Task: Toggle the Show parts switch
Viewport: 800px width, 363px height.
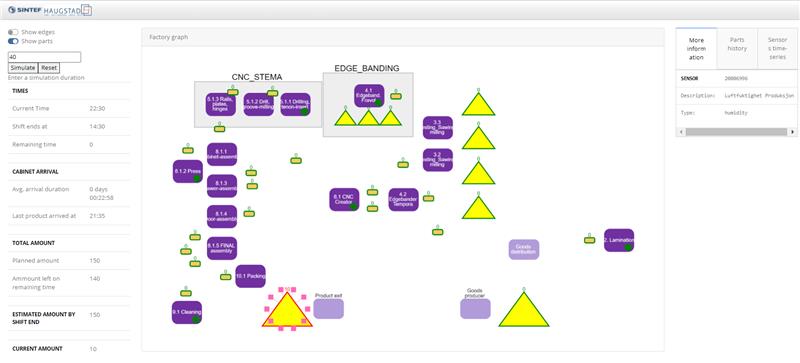Action: [x=13, y=41]
